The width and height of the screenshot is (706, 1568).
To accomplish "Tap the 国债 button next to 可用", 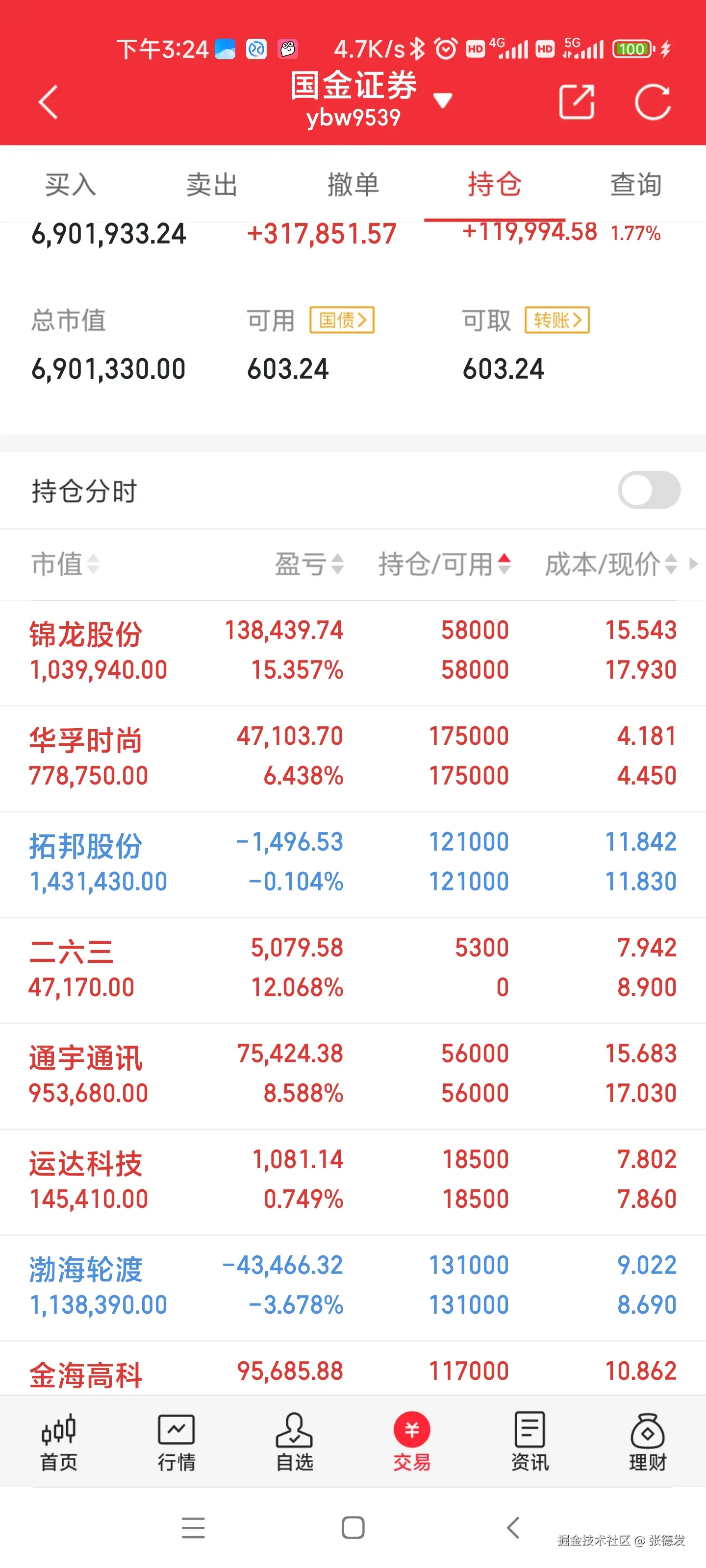I will (342, 320).
